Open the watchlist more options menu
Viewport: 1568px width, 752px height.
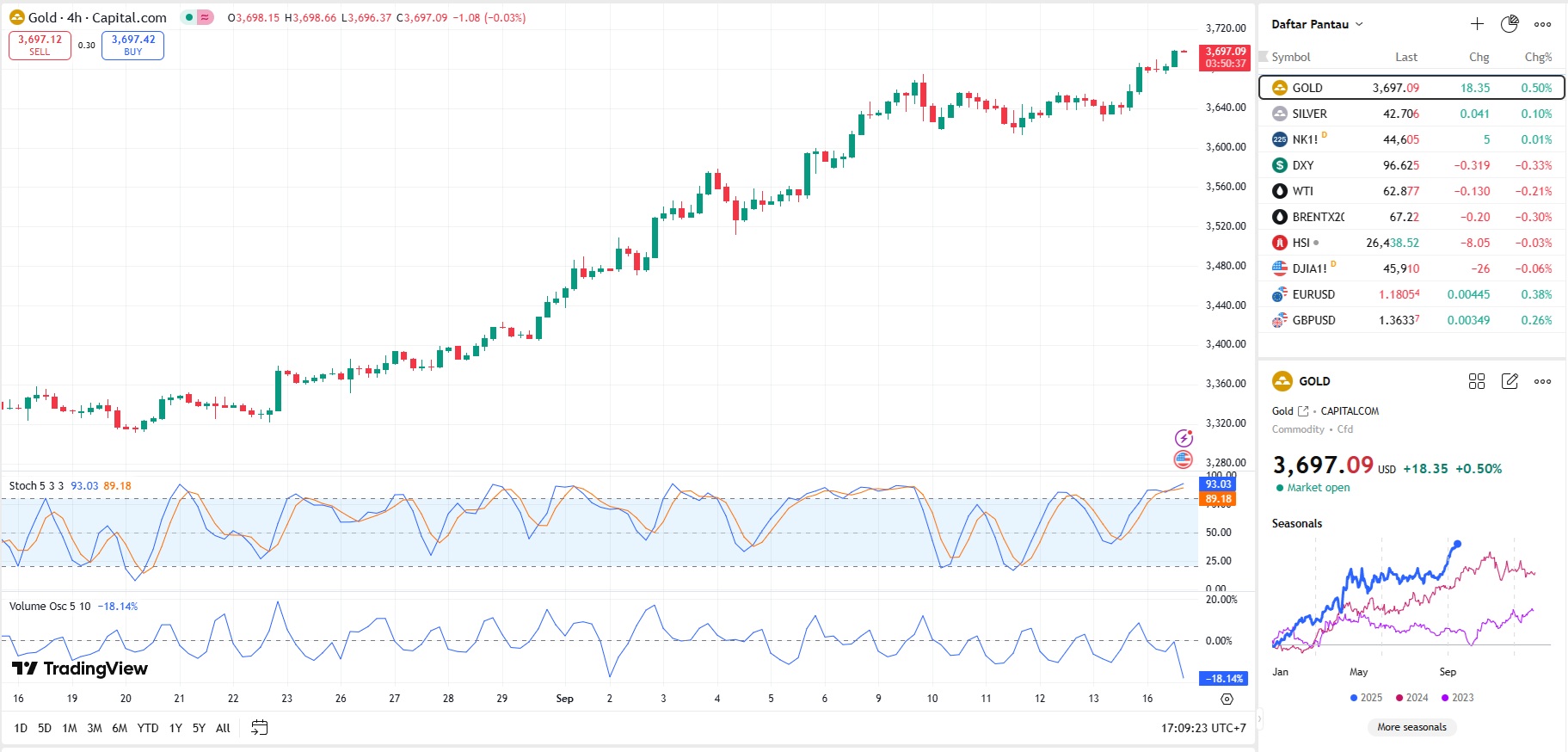[x=1543, y=24]
